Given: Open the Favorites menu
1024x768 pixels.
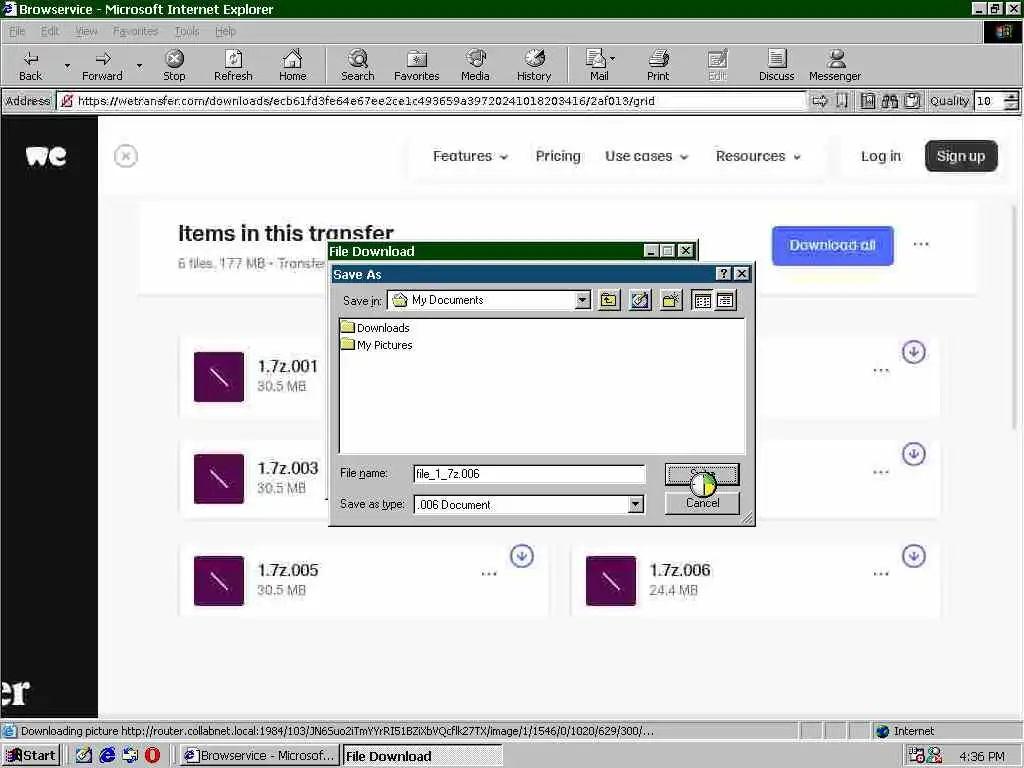Looking at the screenshot, I should point(135,31).
